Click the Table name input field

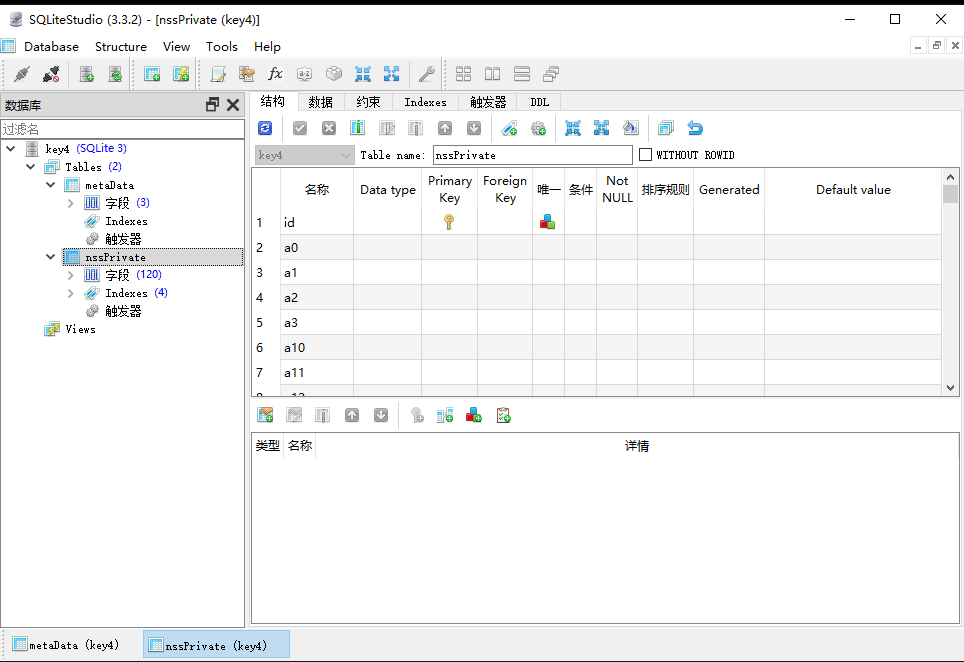point(532,155)
